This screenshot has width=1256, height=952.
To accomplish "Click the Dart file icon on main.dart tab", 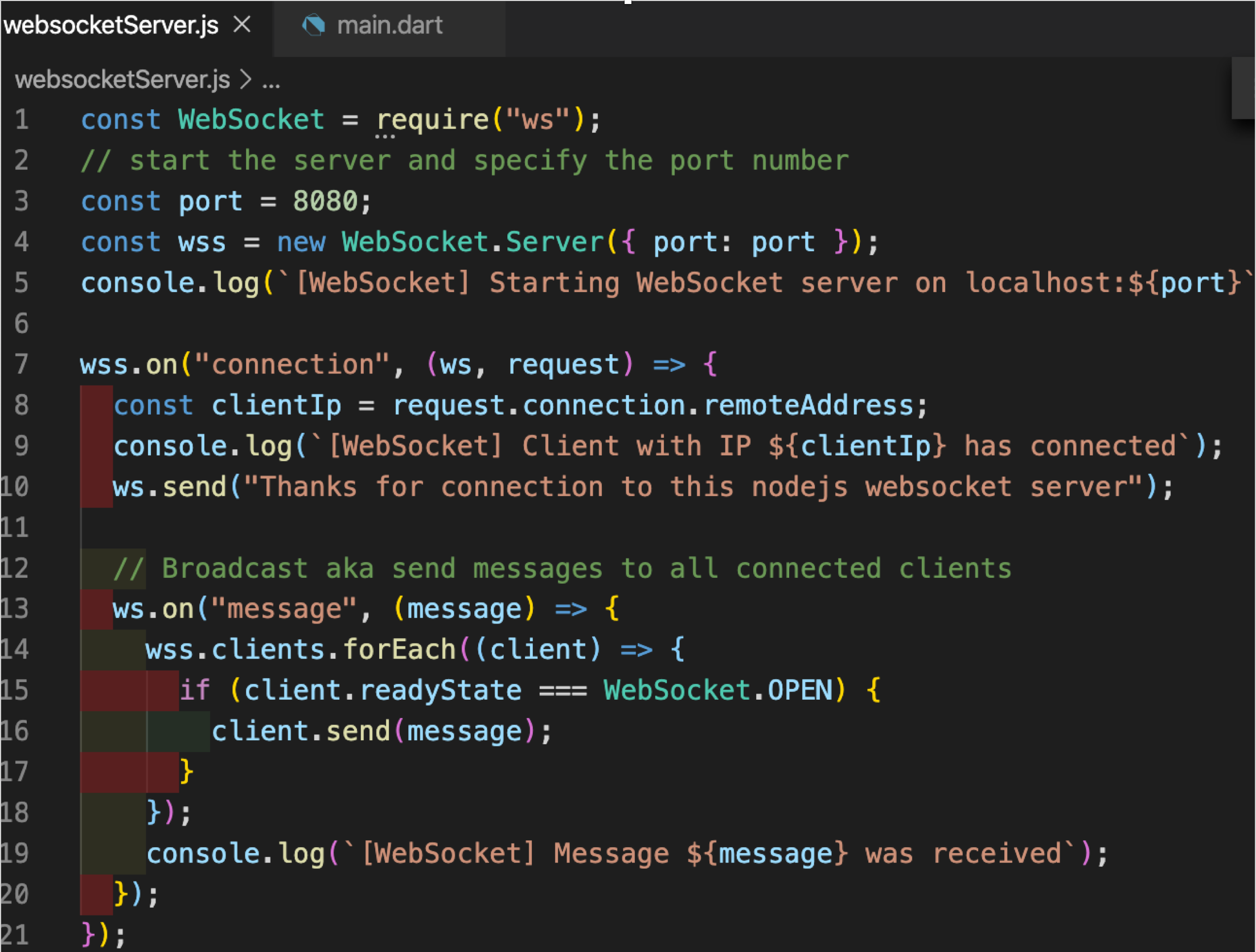I will [x=313, y=26].
